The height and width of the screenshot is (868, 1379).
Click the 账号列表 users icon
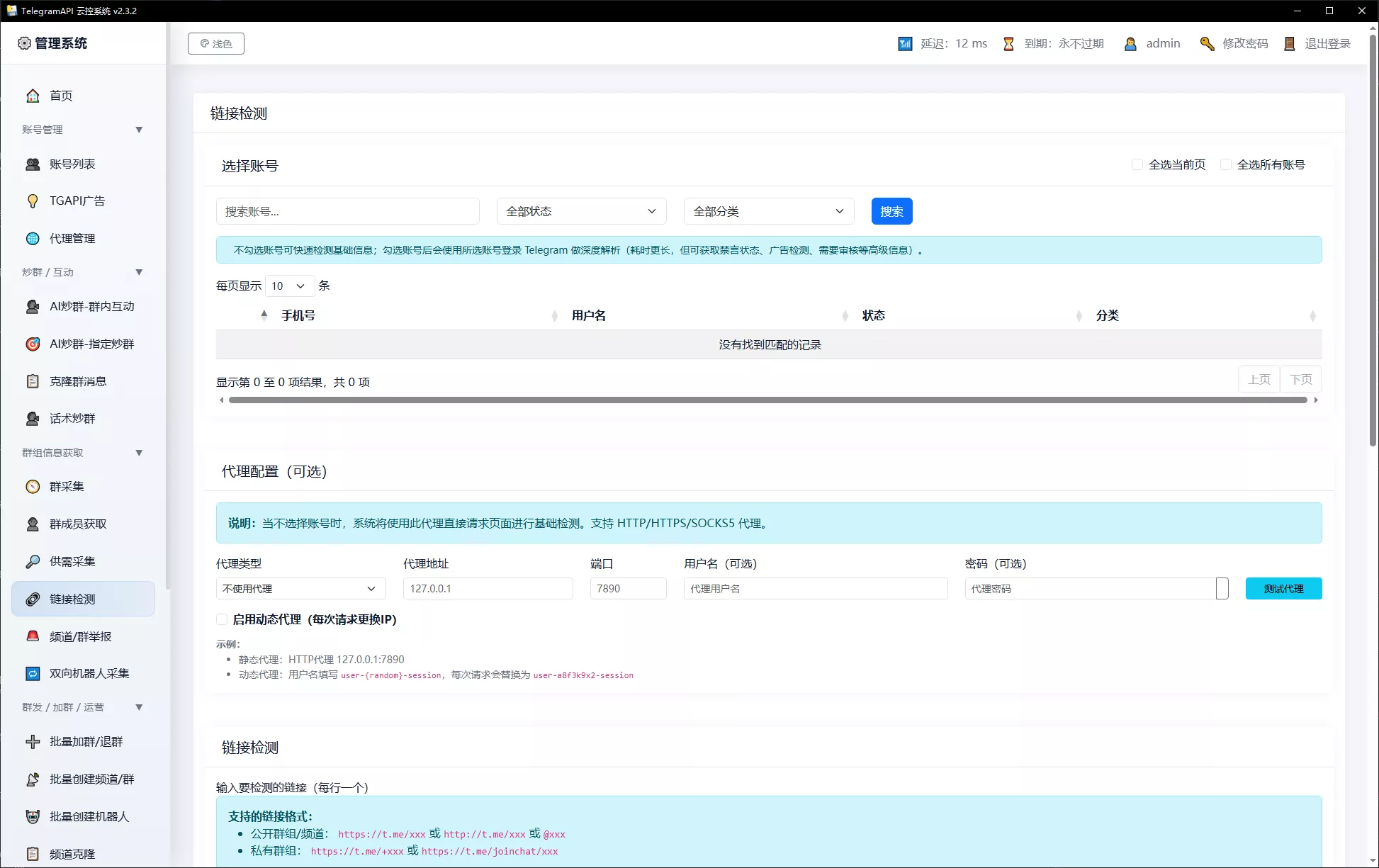(33, 164)
